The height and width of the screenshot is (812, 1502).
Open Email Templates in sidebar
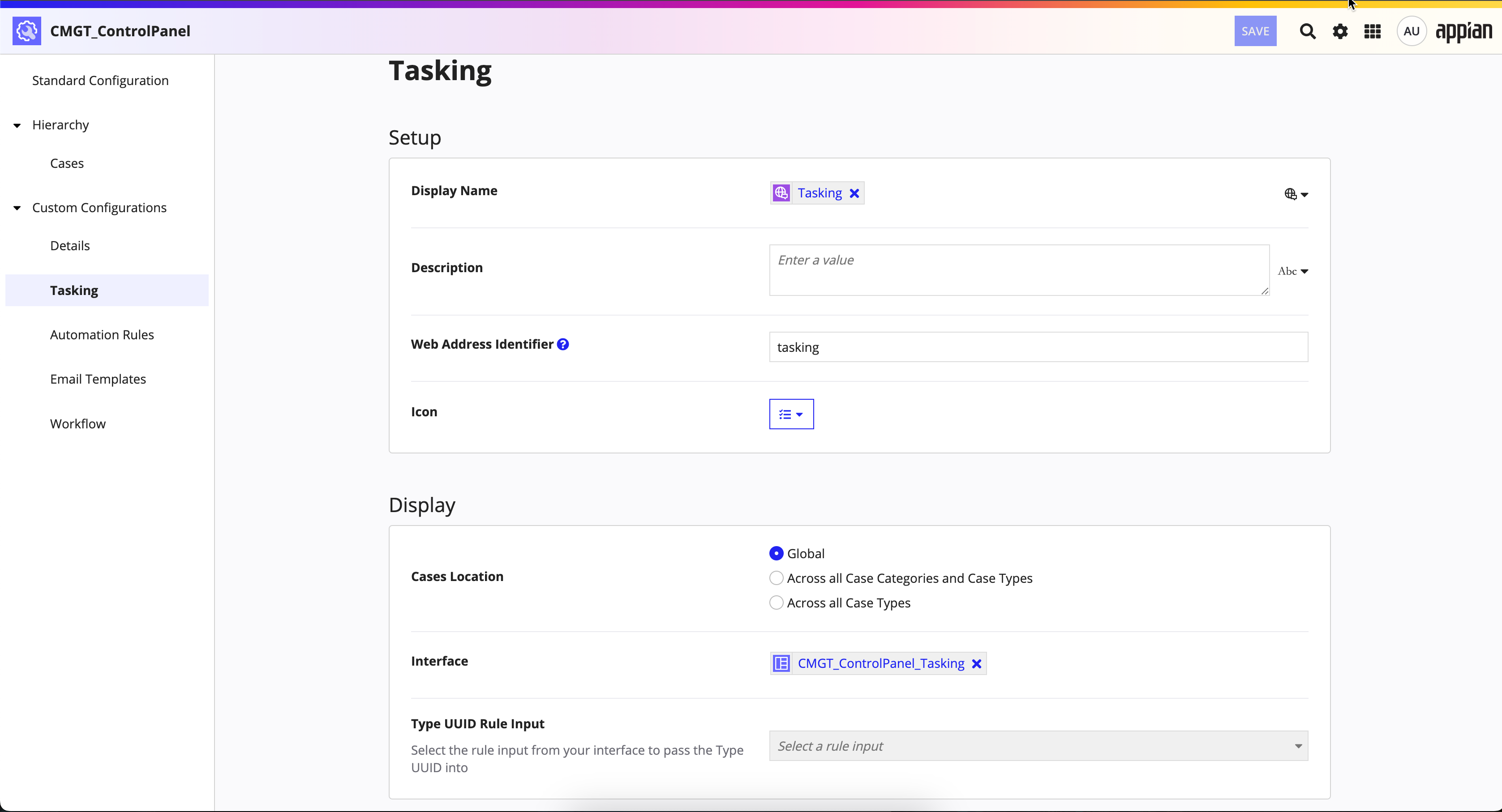[98, 380]
